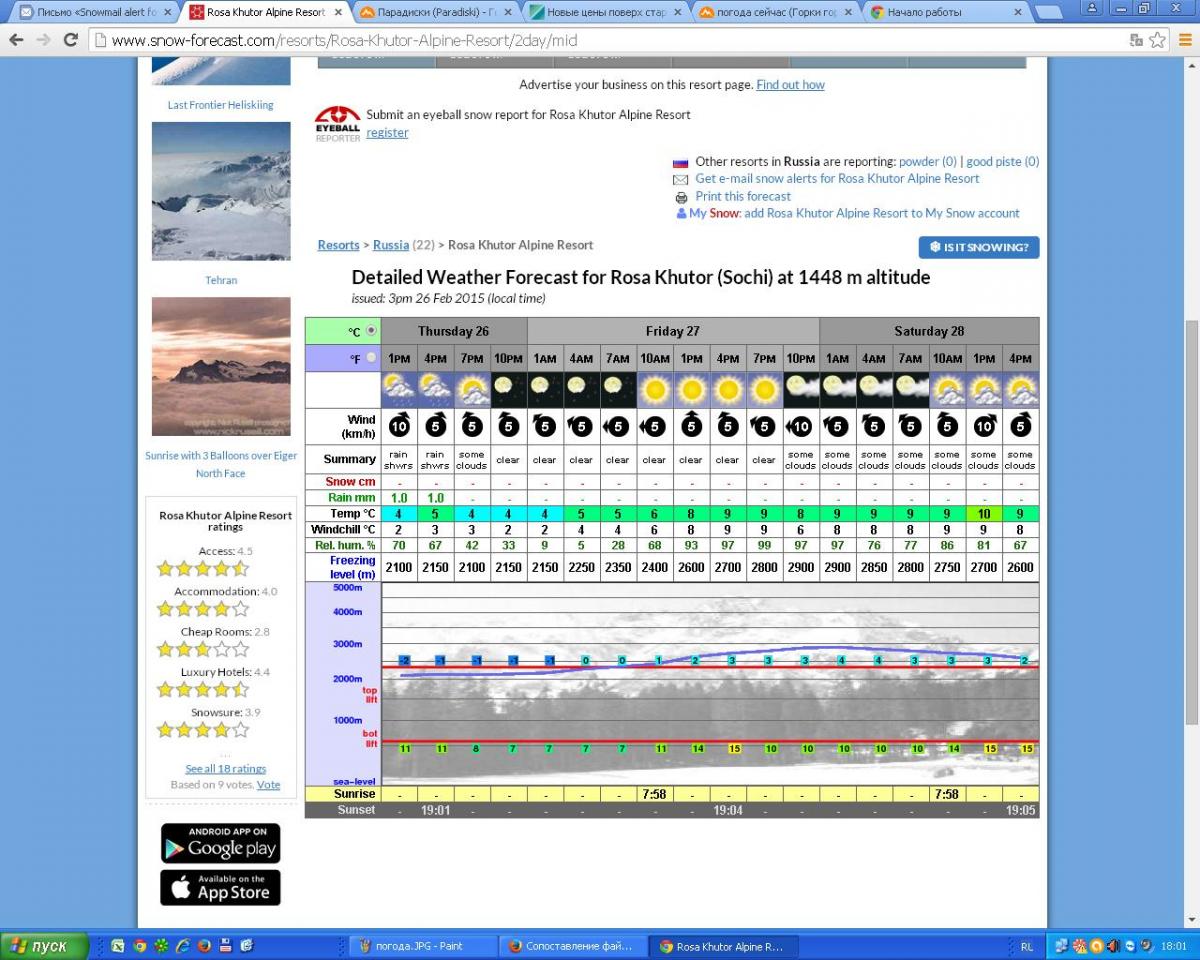The image size is (1200, 960).
Task: Open the Chrome menu button
Action: point(1183,40)
